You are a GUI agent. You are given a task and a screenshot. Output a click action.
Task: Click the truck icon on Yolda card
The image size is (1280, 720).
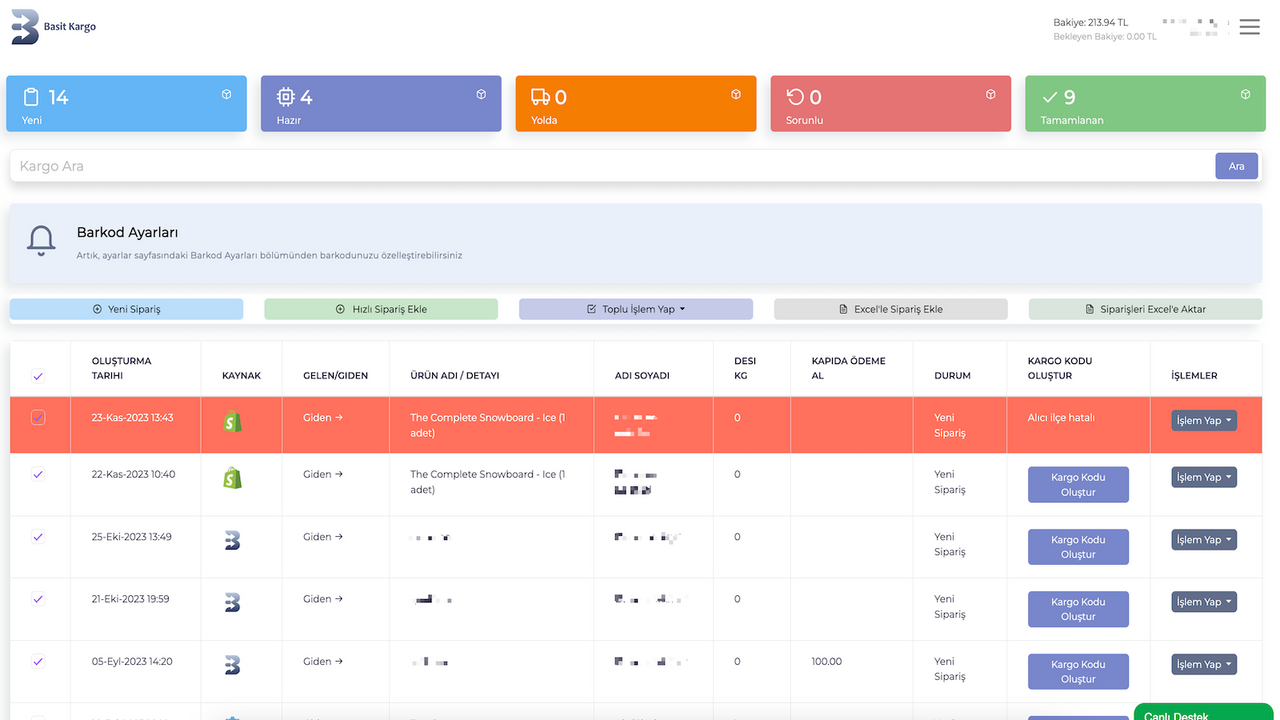tap(540, 97)
